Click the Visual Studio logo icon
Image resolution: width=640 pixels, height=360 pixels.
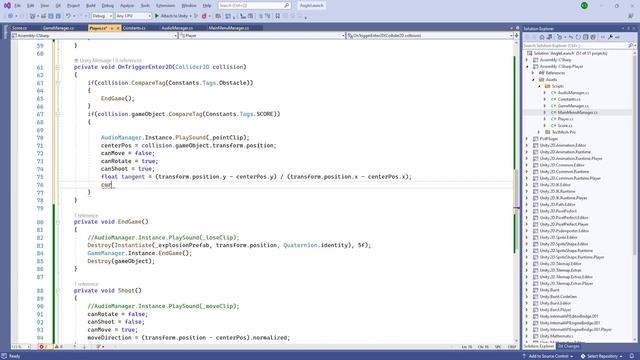point(7,6)
